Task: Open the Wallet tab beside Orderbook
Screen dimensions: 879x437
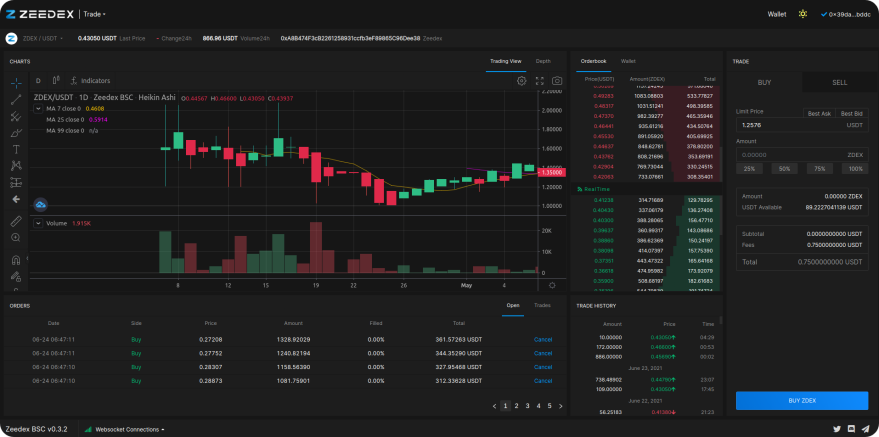Action: pos(628,61)
